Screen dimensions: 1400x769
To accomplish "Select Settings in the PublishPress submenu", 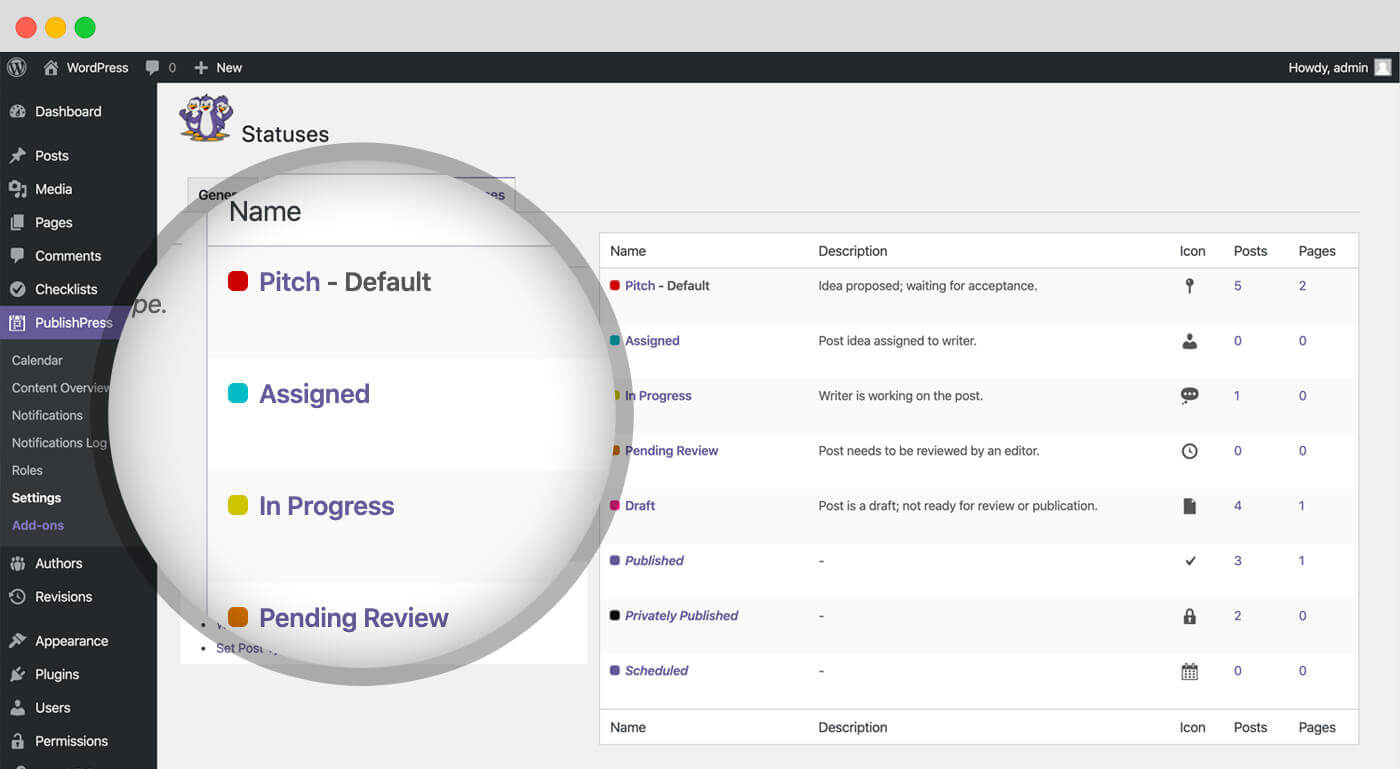I will coord(36,498).
